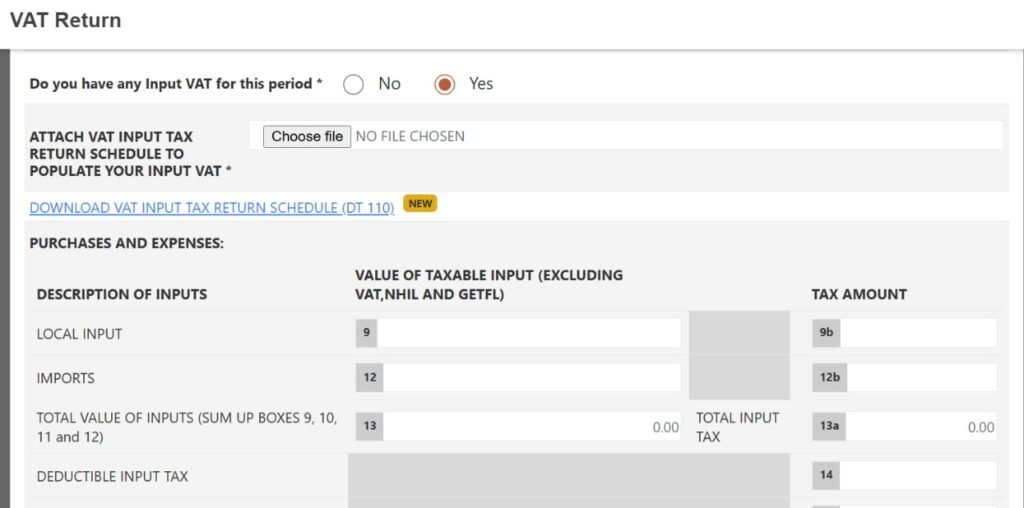1024x508 pixels.
Task: Click the Total Value of Inputs field
Action: 532,427
